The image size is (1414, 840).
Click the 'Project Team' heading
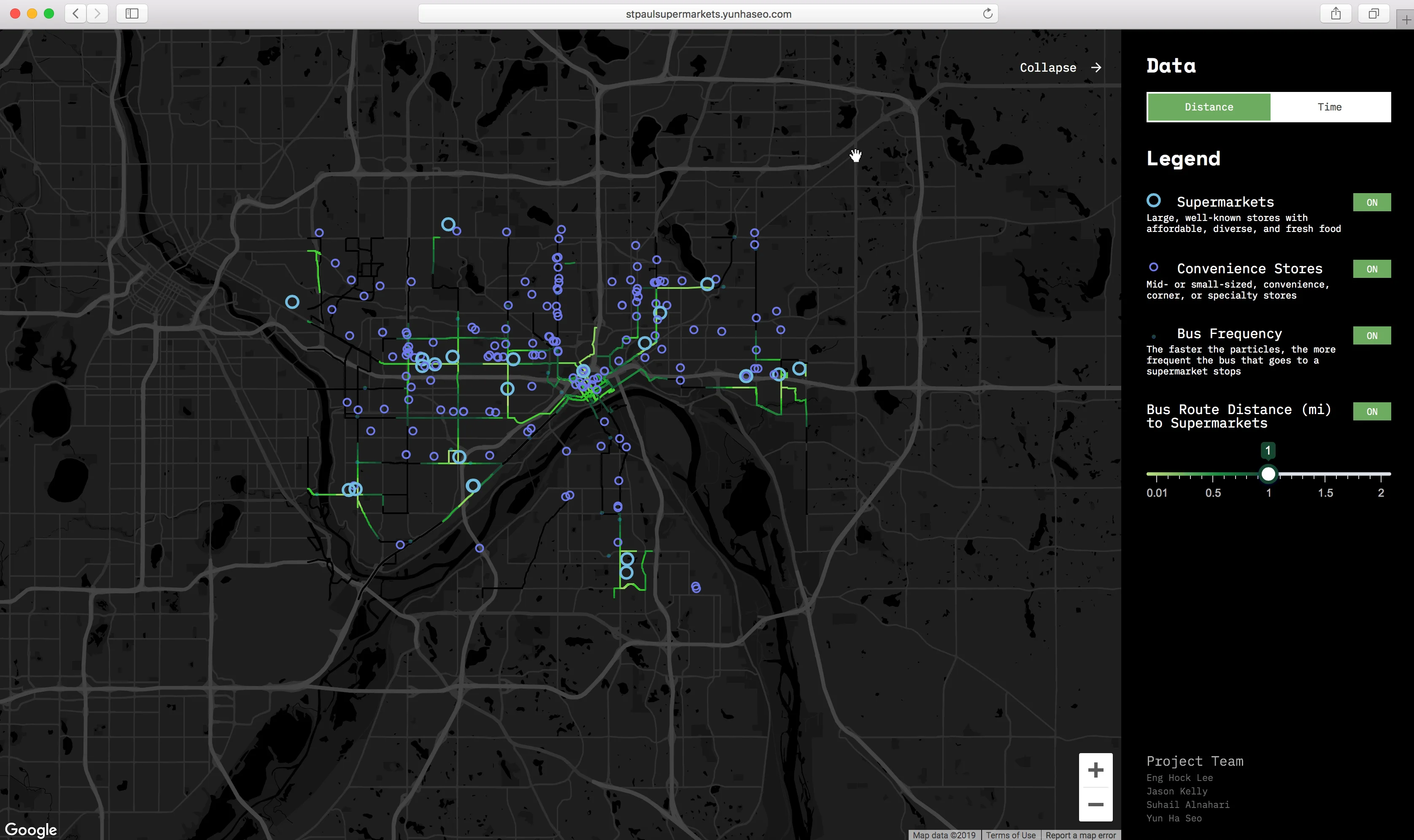pyautogui.click(x=1194, y=761)
